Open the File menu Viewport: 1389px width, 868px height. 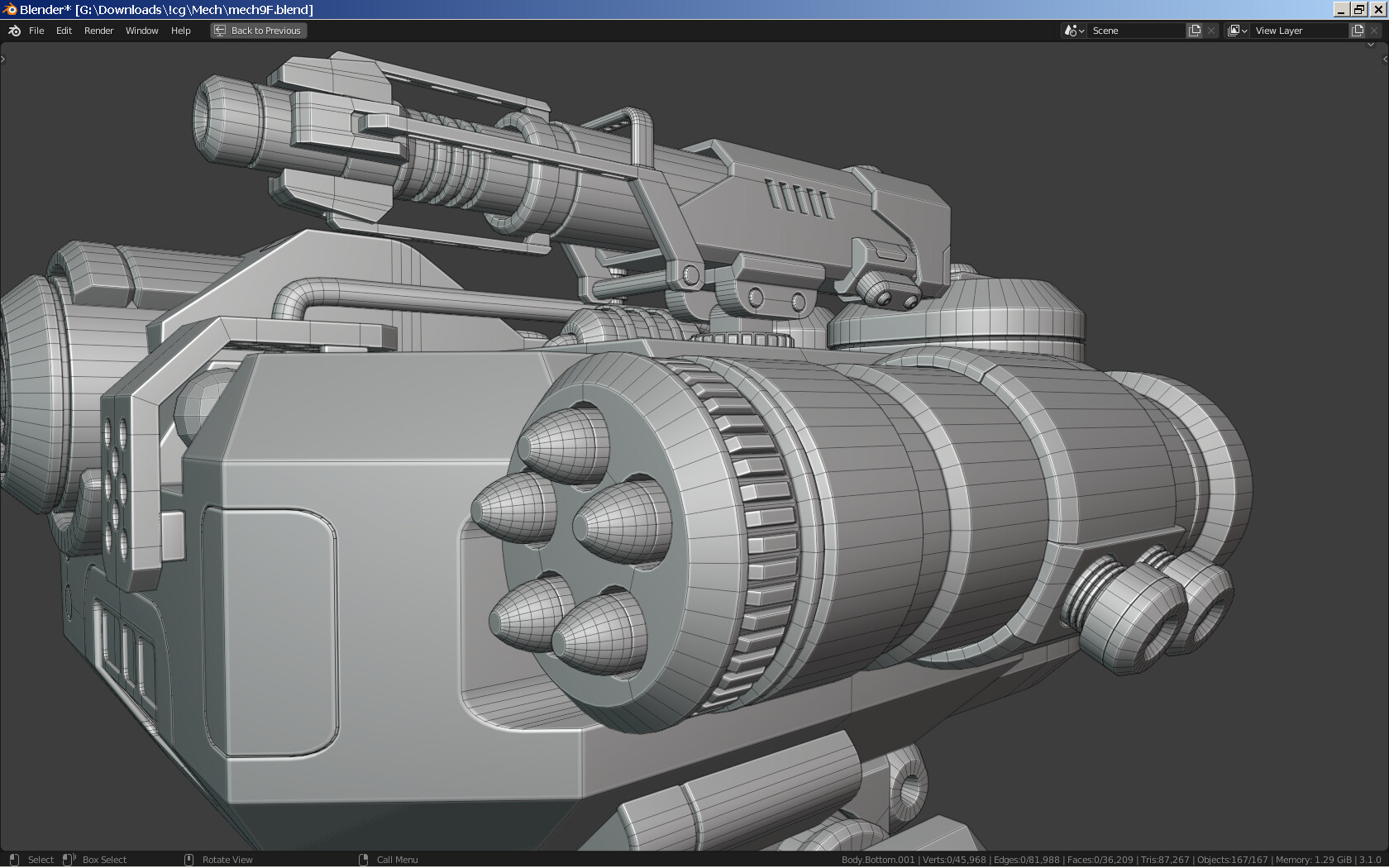(36, 31)
